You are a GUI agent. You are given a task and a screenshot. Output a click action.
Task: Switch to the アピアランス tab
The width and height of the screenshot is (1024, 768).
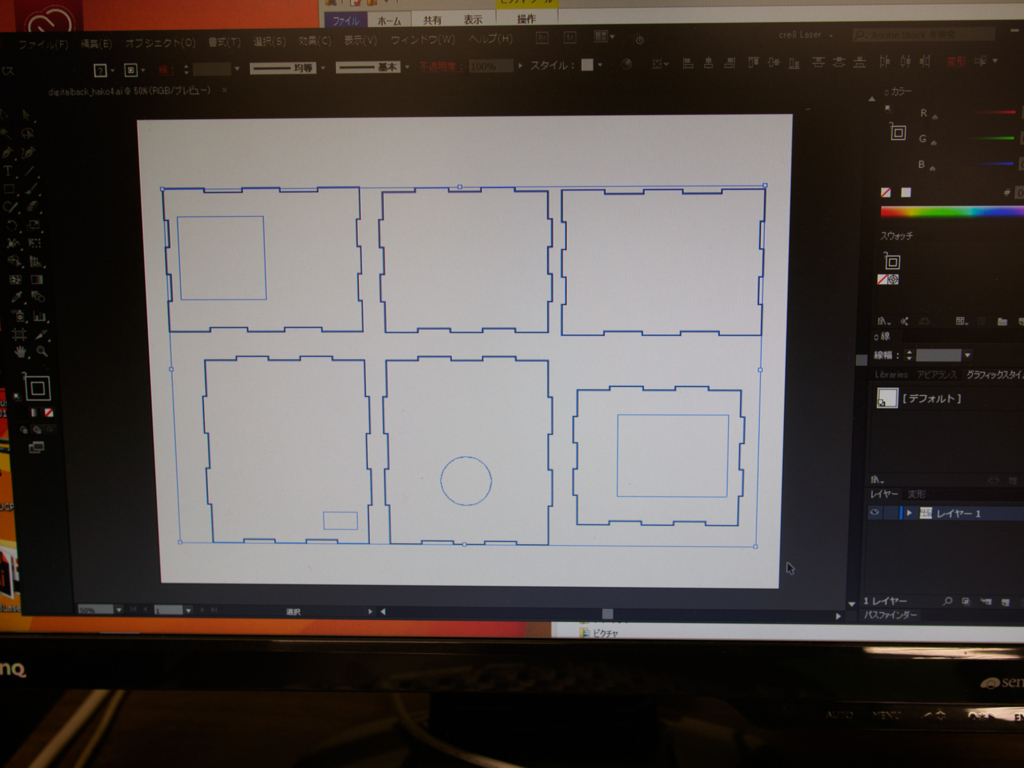936,374
